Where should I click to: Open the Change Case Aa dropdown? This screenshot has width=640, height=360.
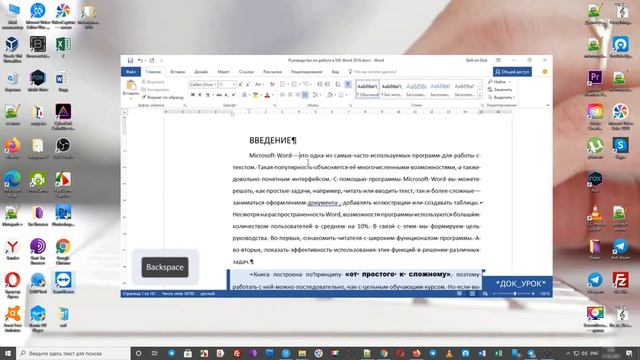[259, 84]
